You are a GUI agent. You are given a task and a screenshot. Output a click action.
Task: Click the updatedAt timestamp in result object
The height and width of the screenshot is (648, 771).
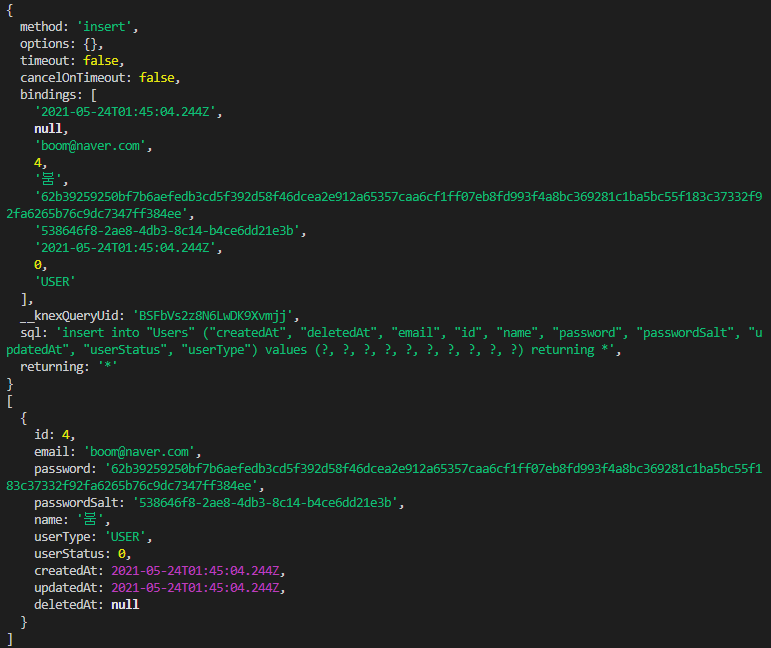tap(198, 588)
